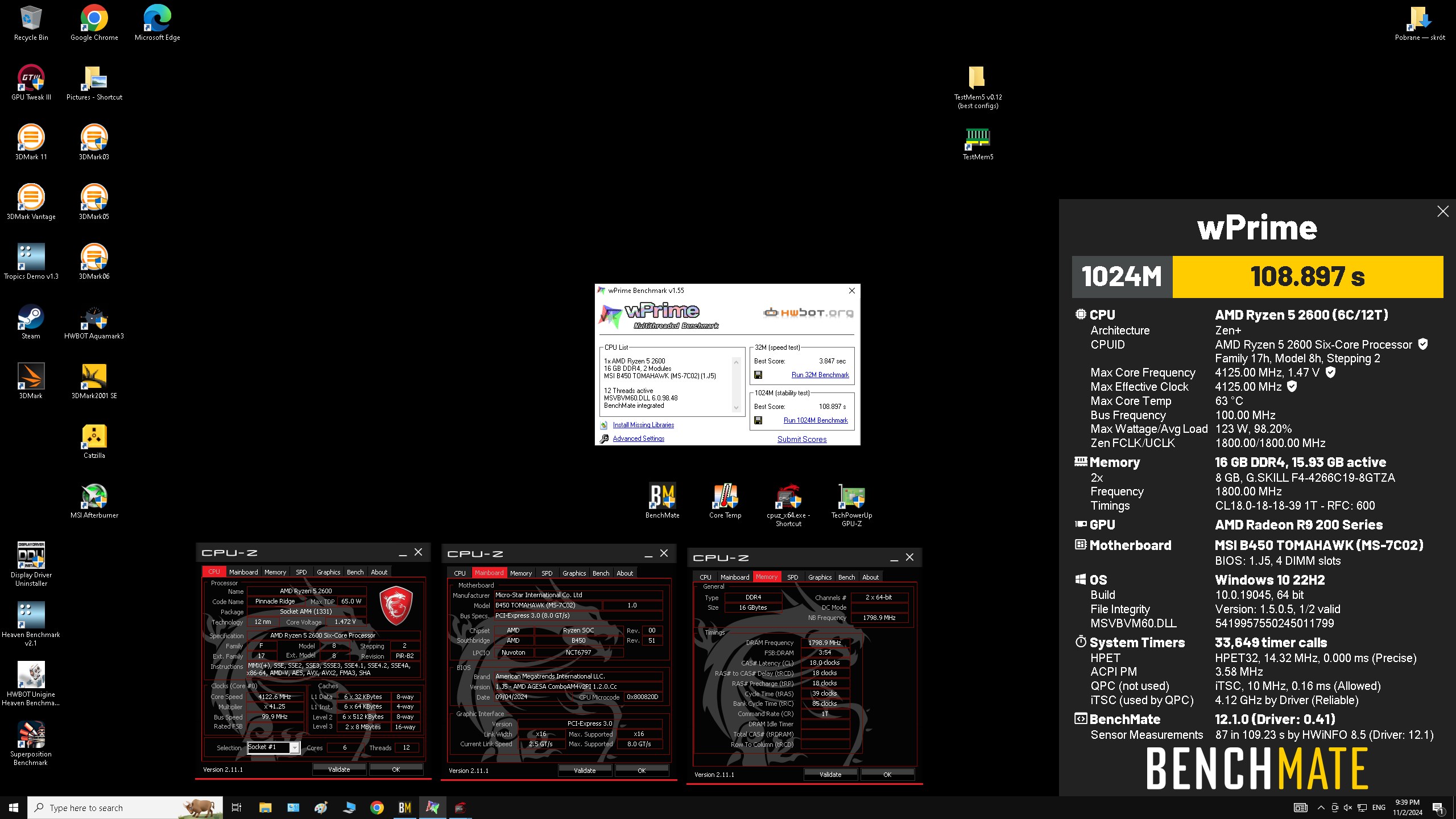Image resolution: width=1456 pixels, height=819 pixels.
Task: Open Bench tab in first CPU-Z window
Action: pos(355,572)
